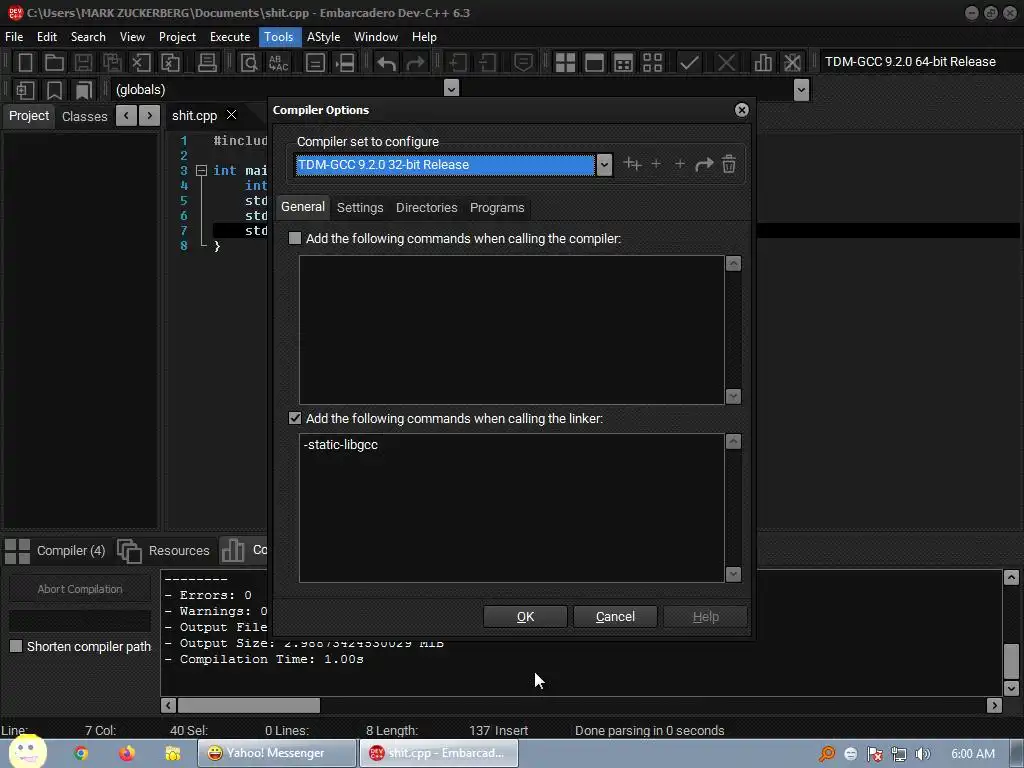1024x768 pixels.
Task: Click the Open file folder icon
Action: pos(54,63)
